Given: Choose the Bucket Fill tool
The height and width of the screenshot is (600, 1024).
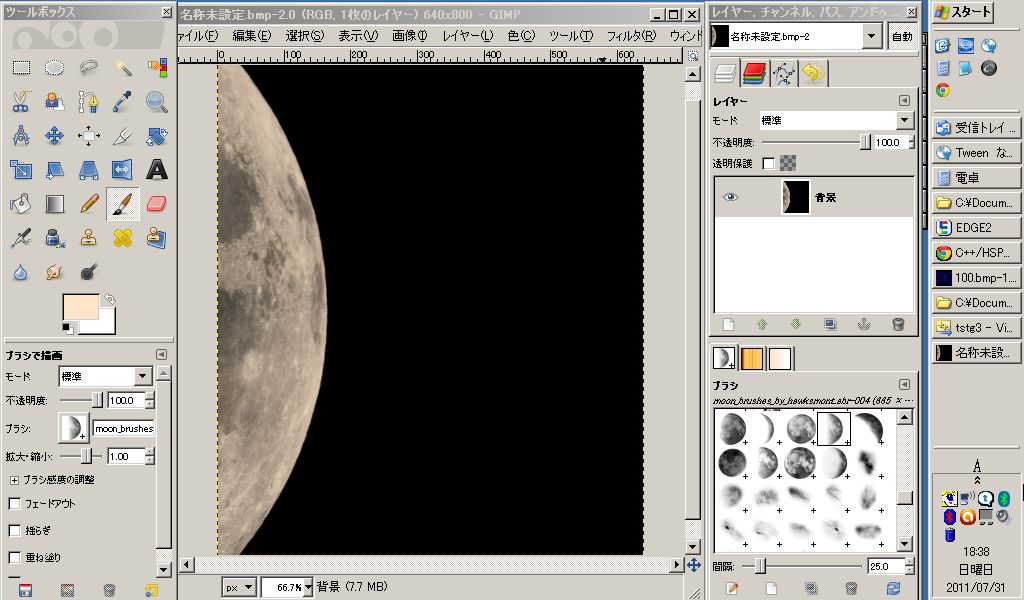Looking at the screenshot, I should pyautogui.click(x=21, y=204).
